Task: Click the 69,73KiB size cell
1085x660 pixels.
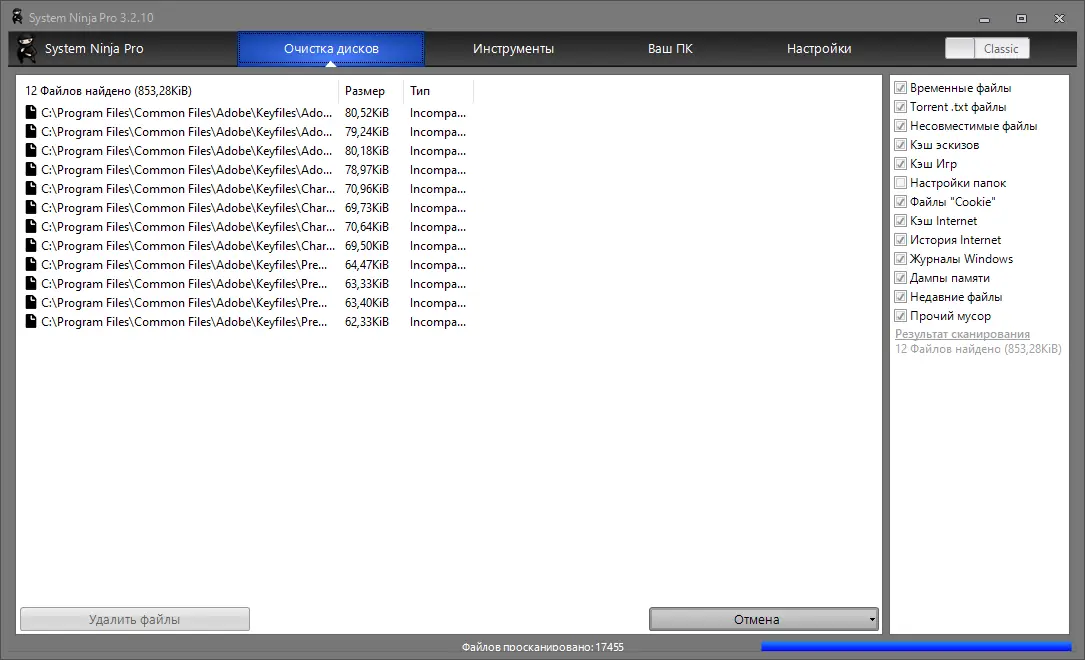Action: (367, 208)
